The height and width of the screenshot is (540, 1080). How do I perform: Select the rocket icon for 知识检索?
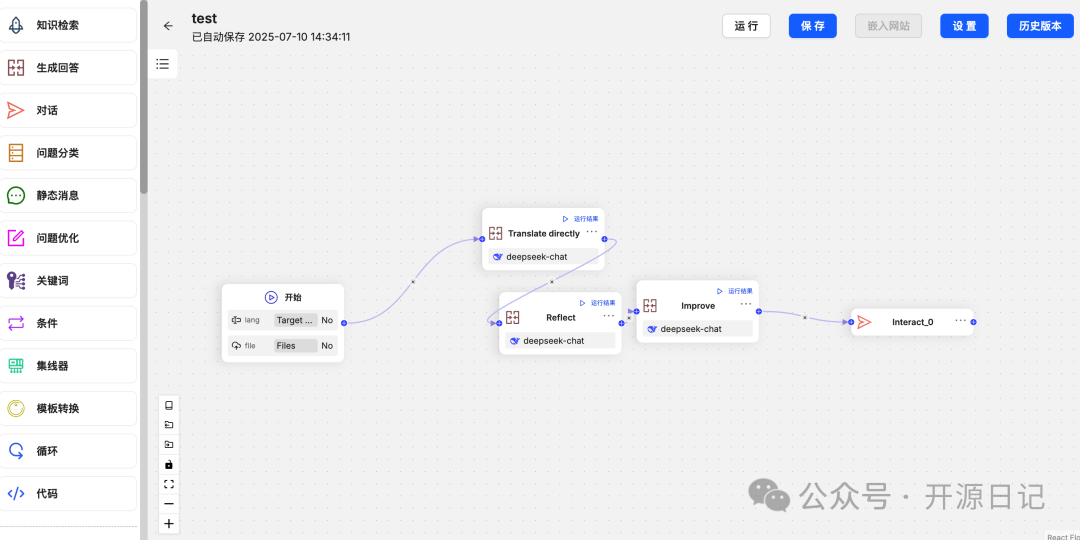[x=16, y=25]
